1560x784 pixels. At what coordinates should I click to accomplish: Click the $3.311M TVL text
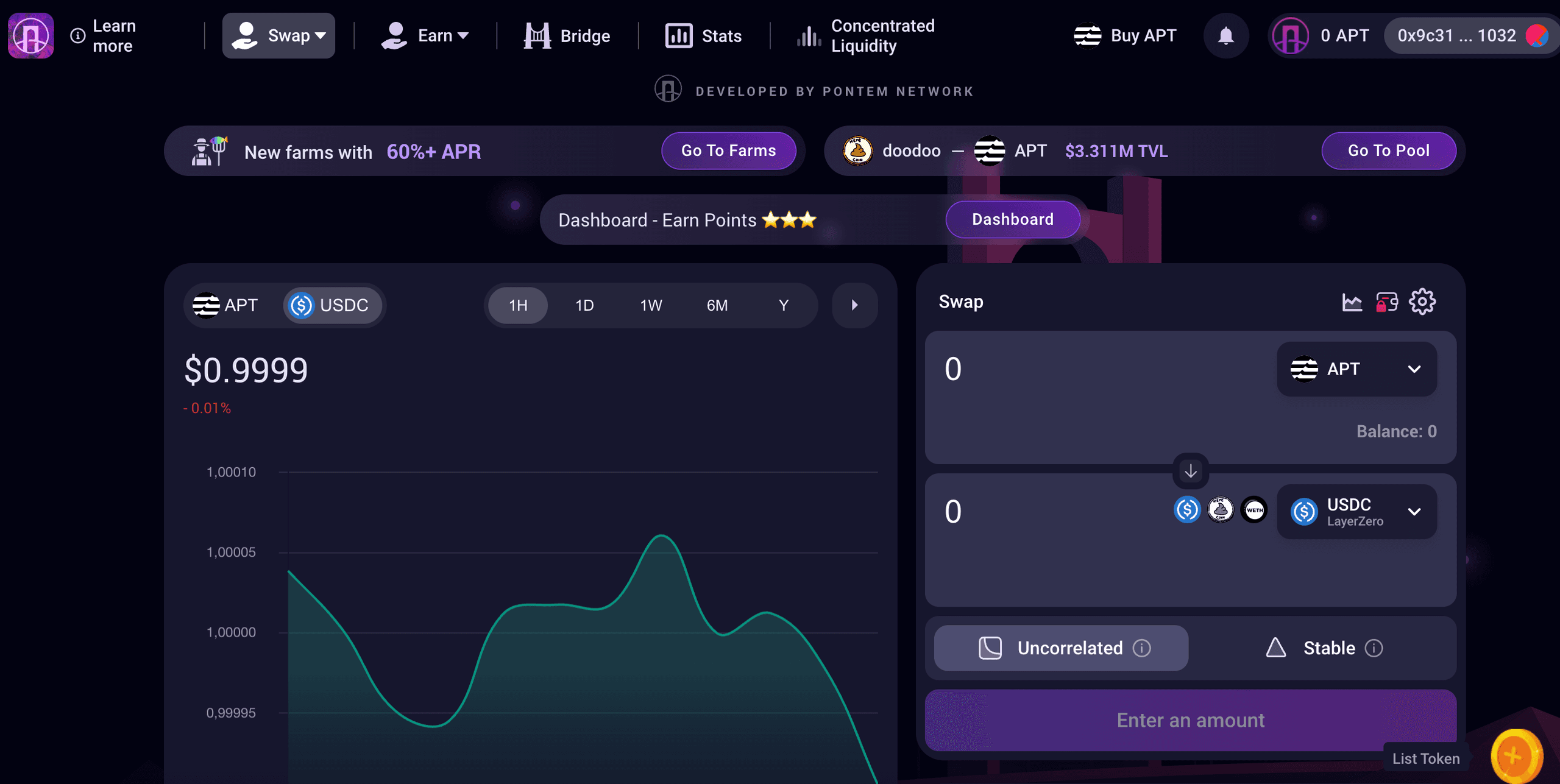1116,151
